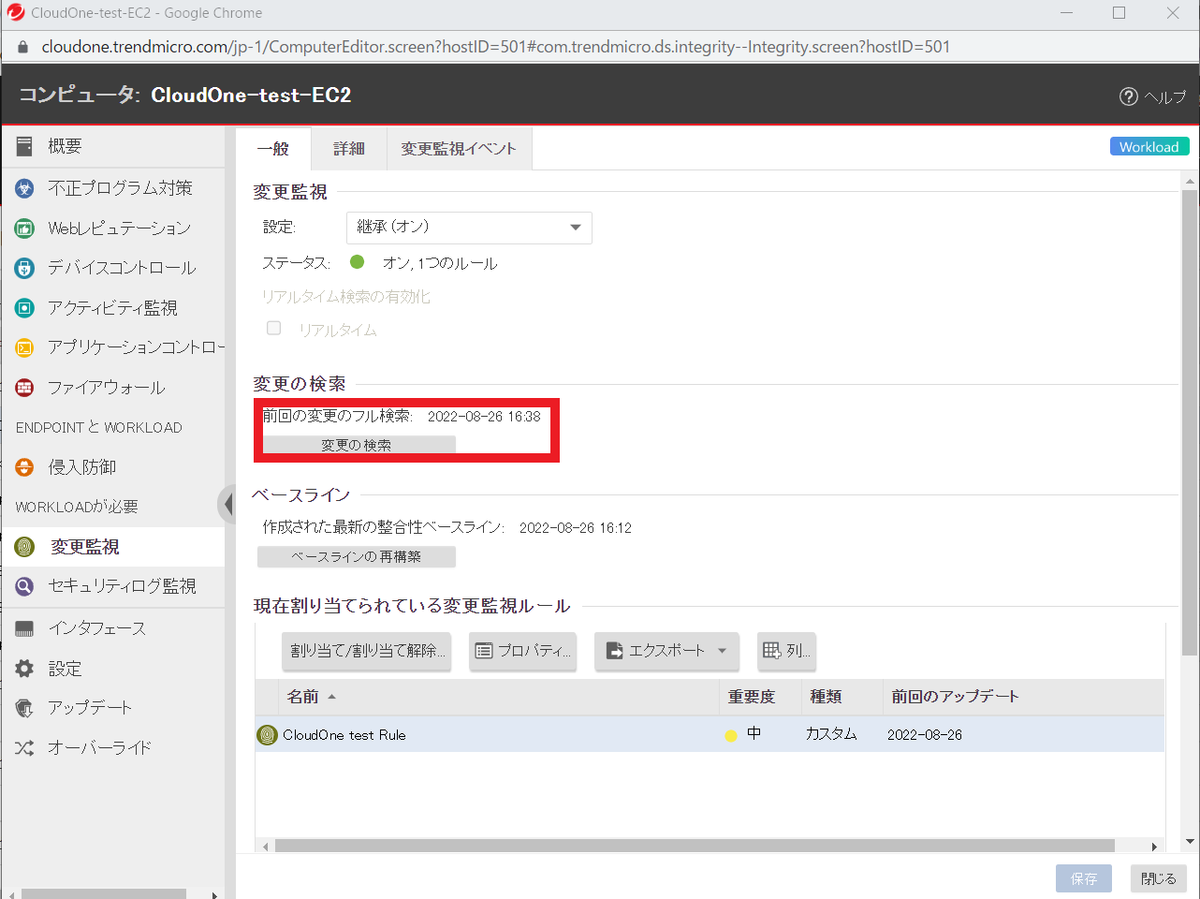Click the オーバーライド shuffle icon
This screenshot has height=899, width=1200.
(25, 747)
